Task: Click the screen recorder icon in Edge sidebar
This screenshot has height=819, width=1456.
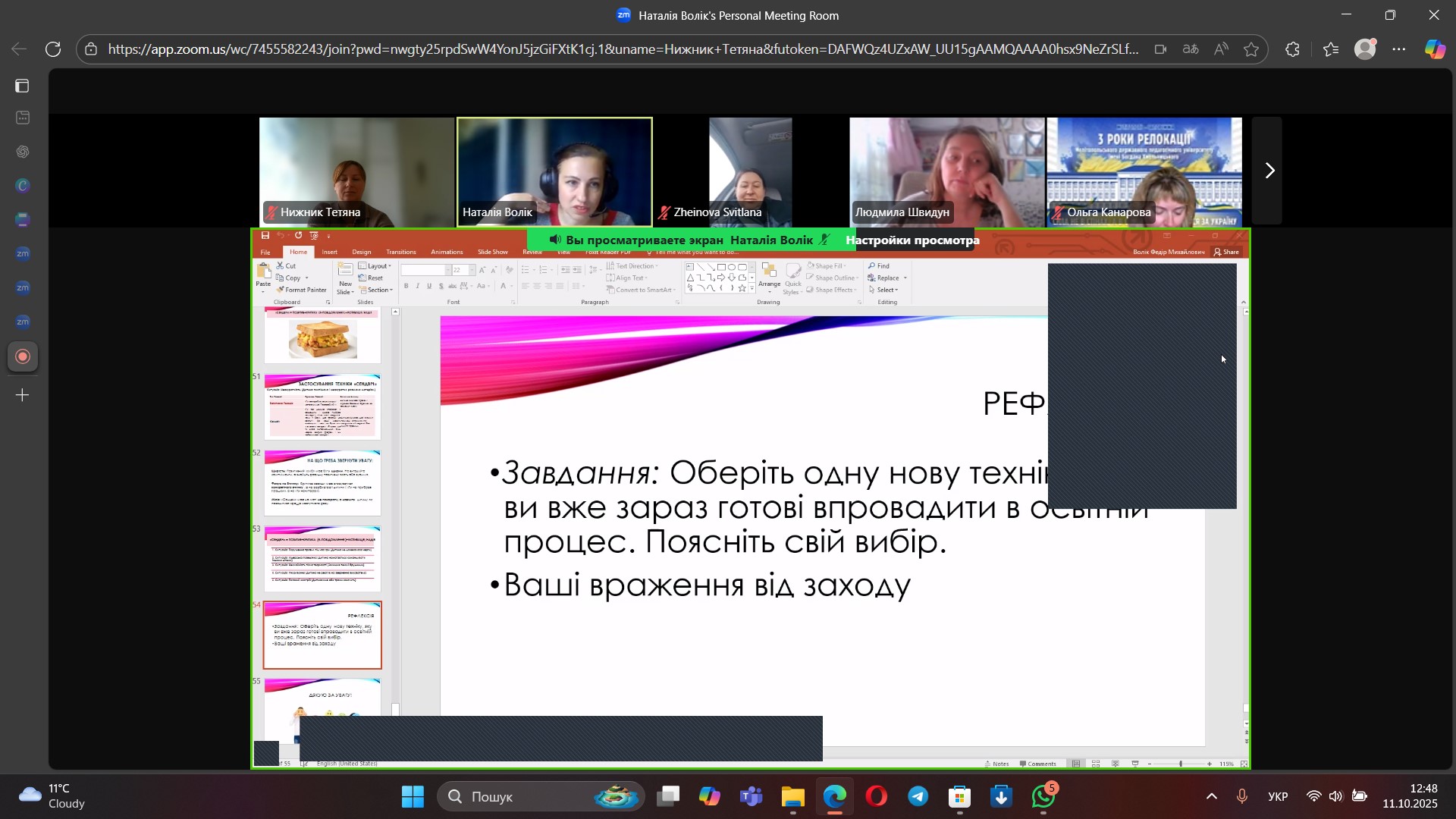Action: [x=23, y=356]
